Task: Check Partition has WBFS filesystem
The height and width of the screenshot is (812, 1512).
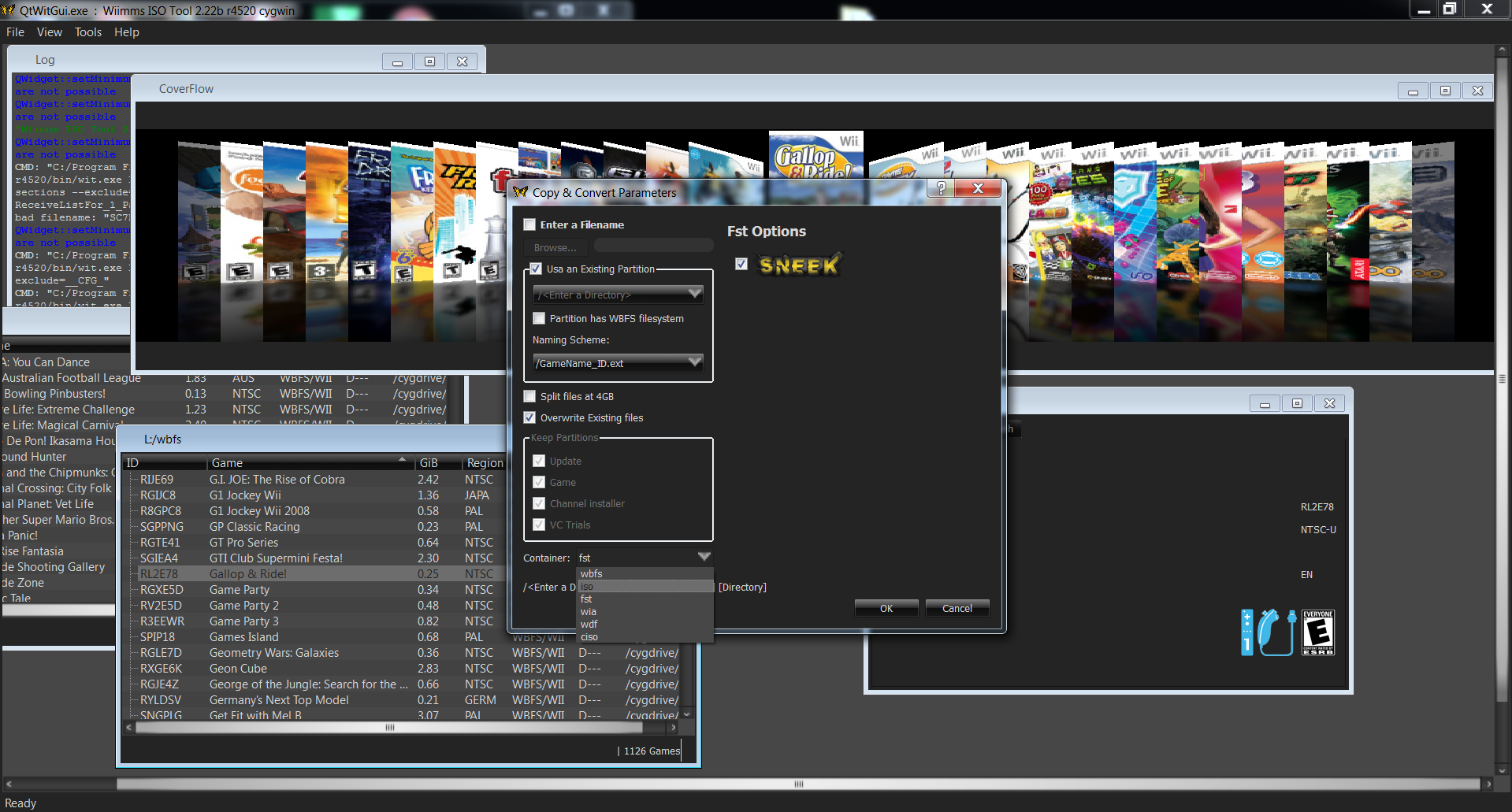Action: coord(539,318)
